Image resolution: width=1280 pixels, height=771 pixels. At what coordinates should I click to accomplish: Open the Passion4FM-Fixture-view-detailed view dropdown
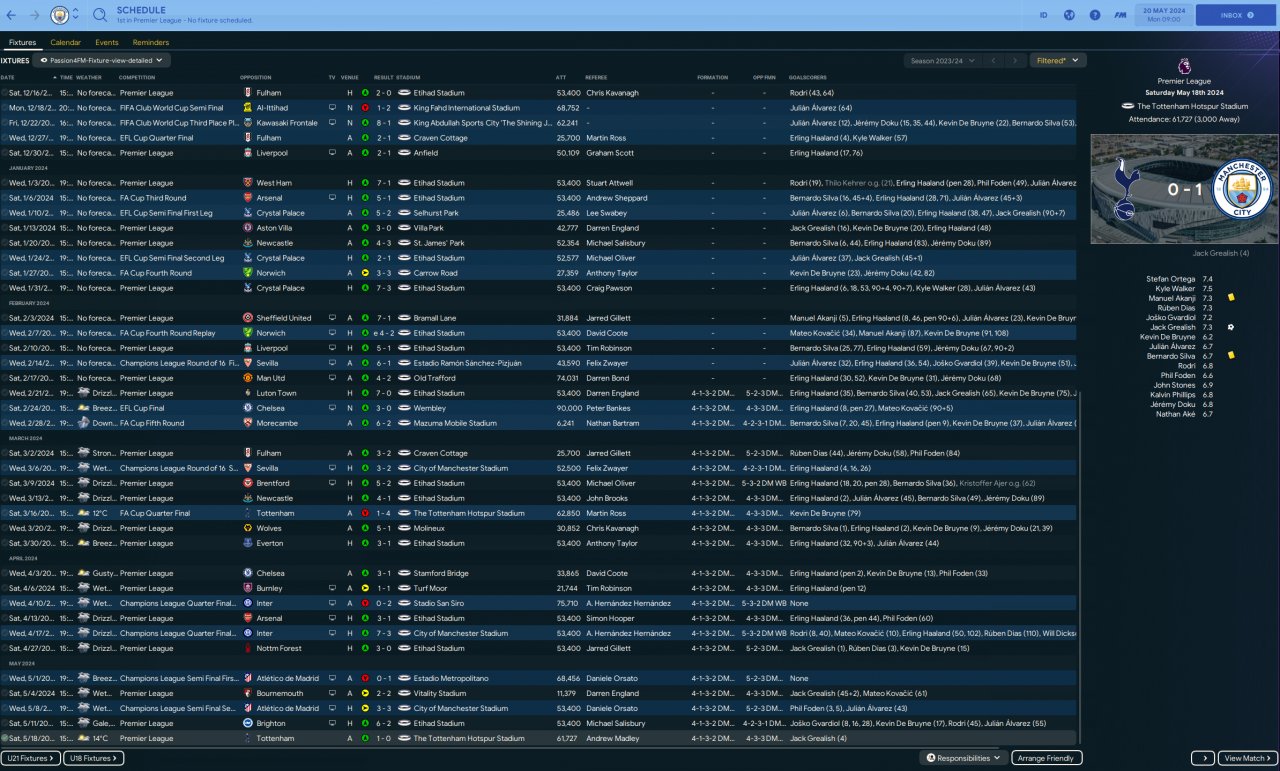[x=101, y=60]
